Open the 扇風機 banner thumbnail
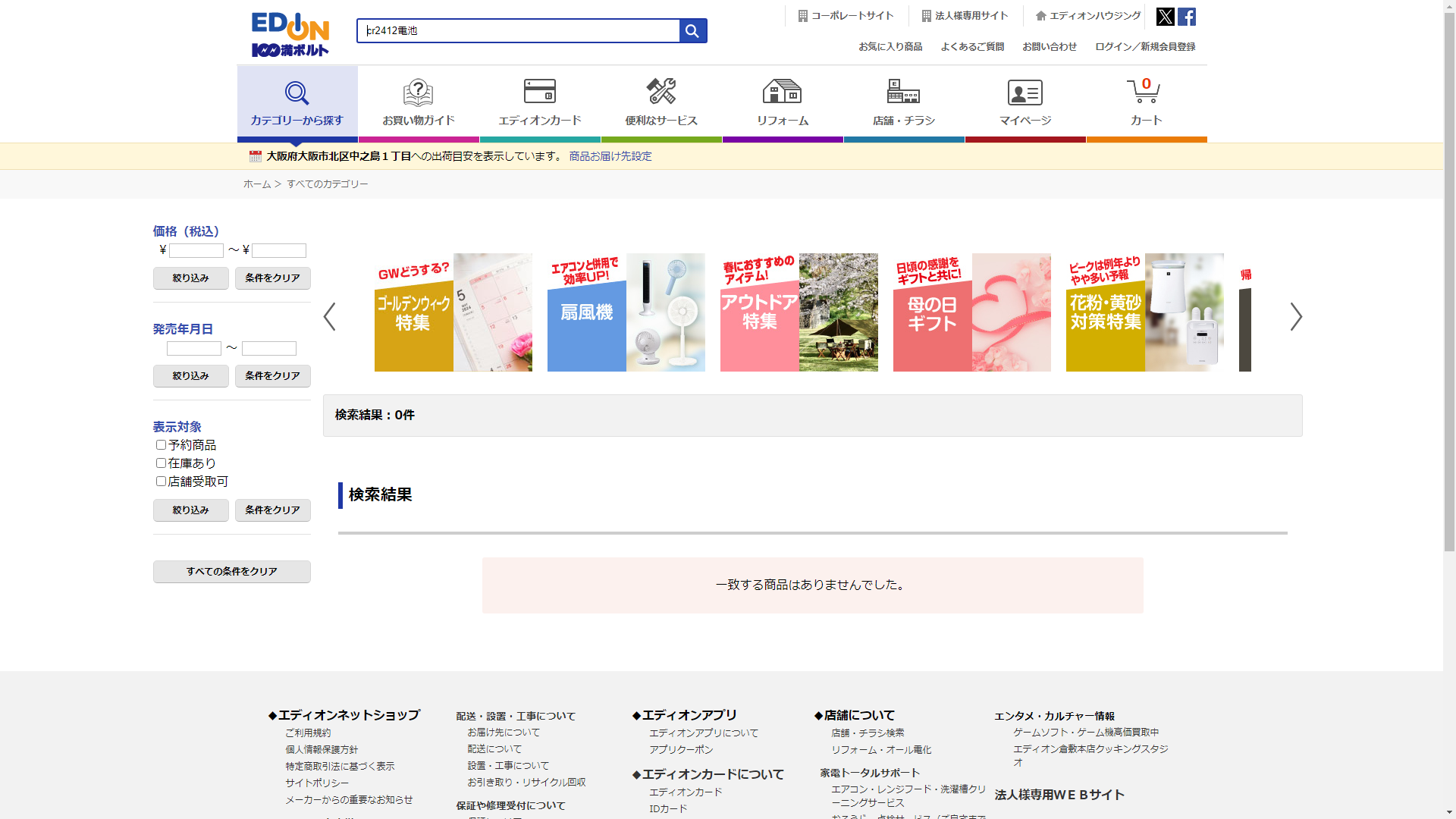 (626, 312)
